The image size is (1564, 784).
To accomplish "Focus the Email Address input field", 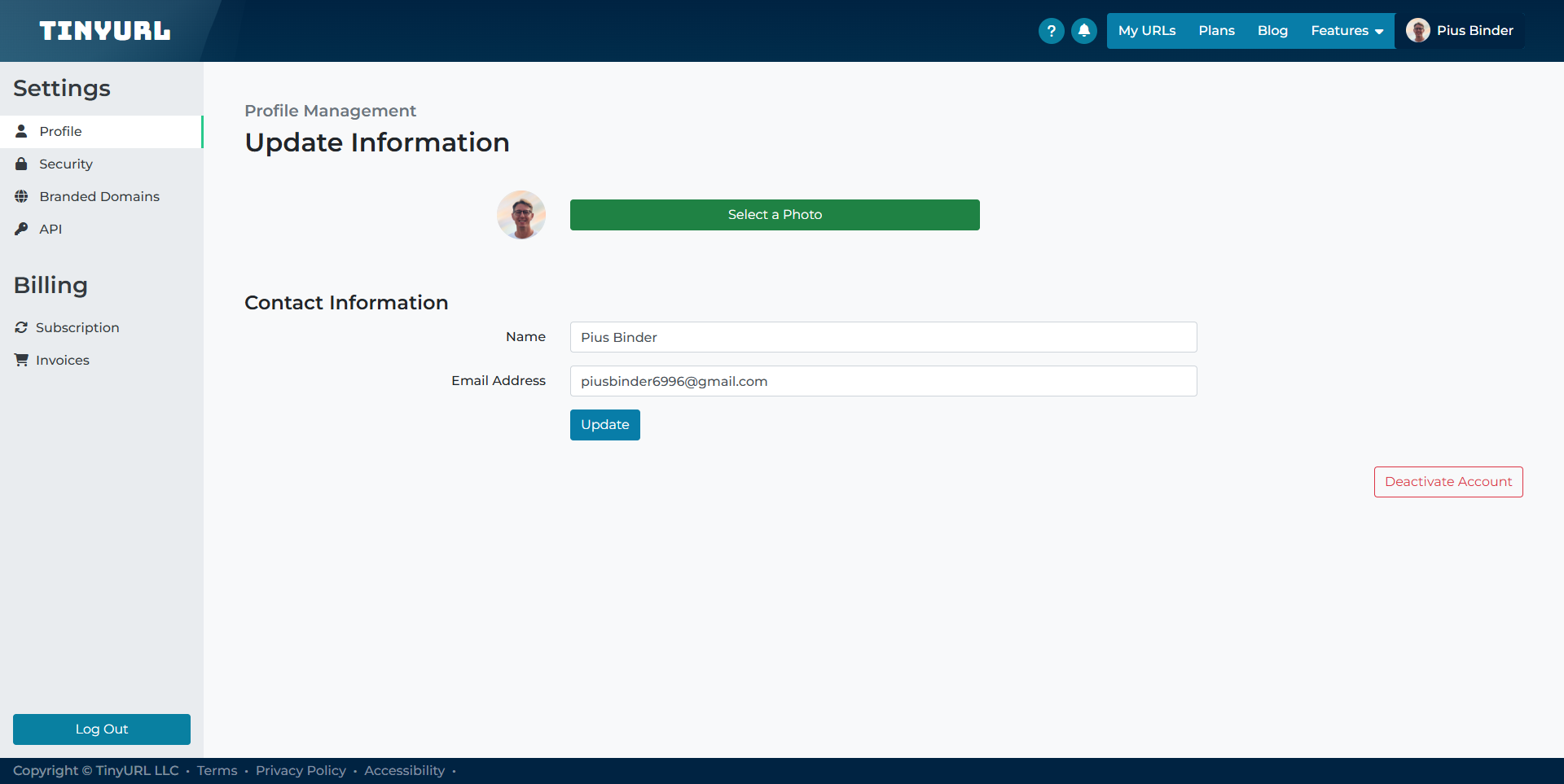I will click(x=883, y=381).
